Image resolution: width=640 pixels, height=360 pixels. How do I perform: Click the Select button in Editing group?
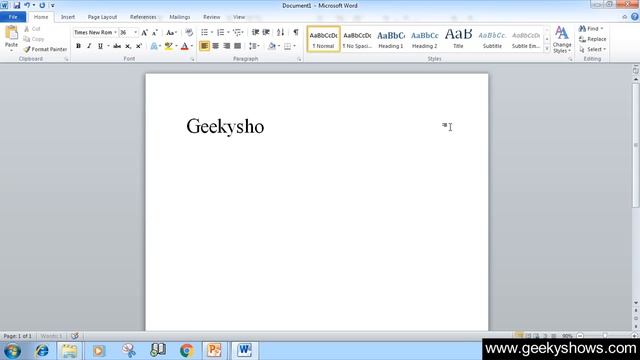592,49
